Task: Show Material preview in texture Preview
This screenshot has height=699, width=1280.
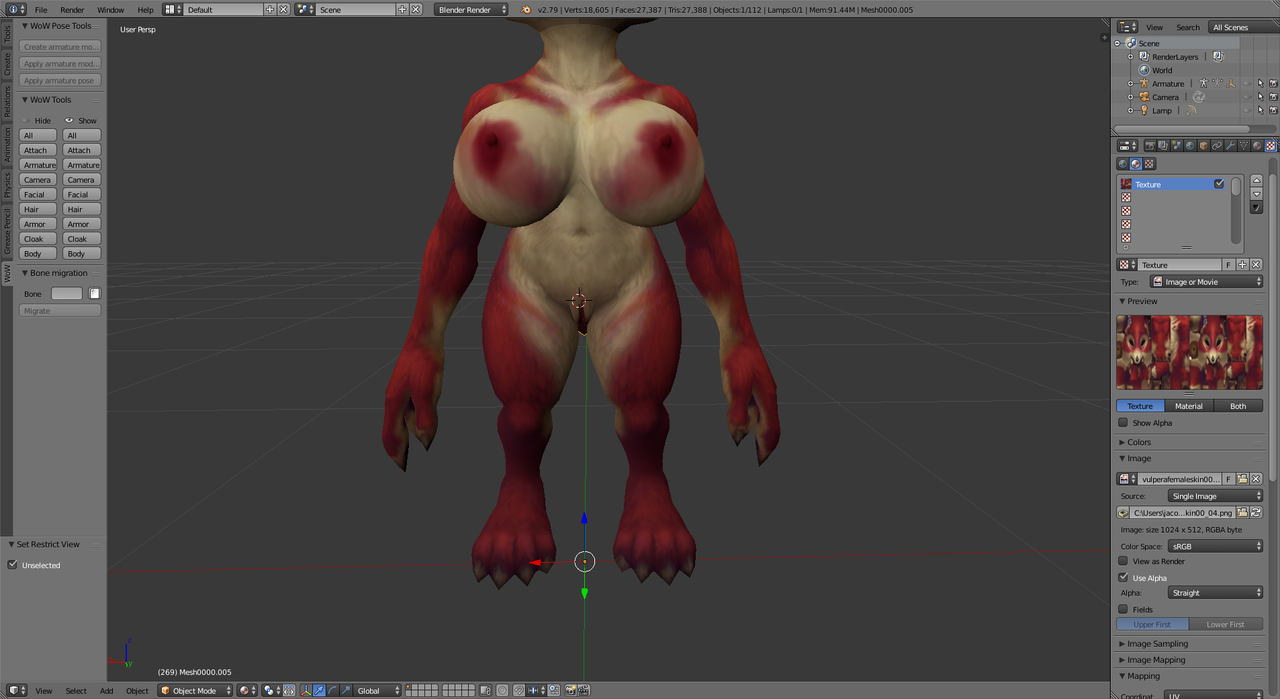Action: pyautogui.click(x=1189, y=406)
